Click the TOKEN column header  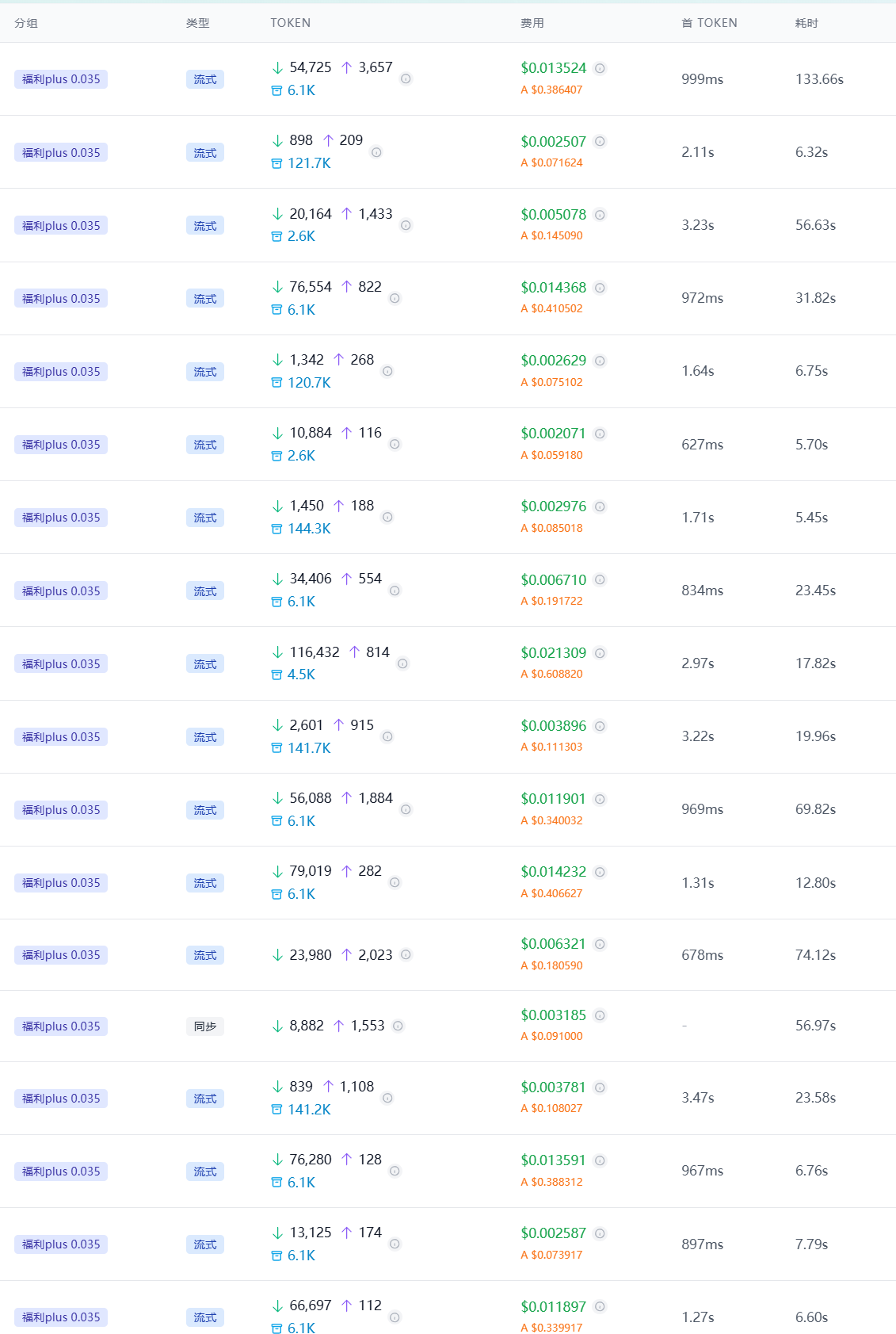(x=291, y=23)
